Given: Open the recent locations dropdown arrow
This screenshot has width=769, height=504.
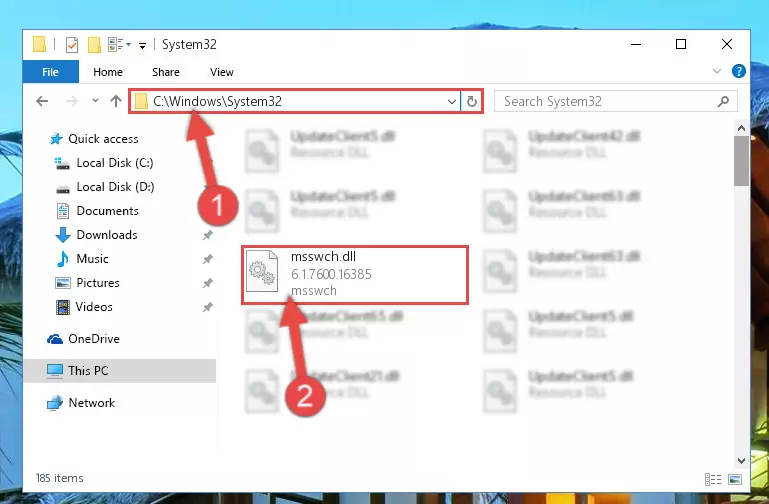Looking at the screenshot, I should pyautogui.click(x=95, y=101).
